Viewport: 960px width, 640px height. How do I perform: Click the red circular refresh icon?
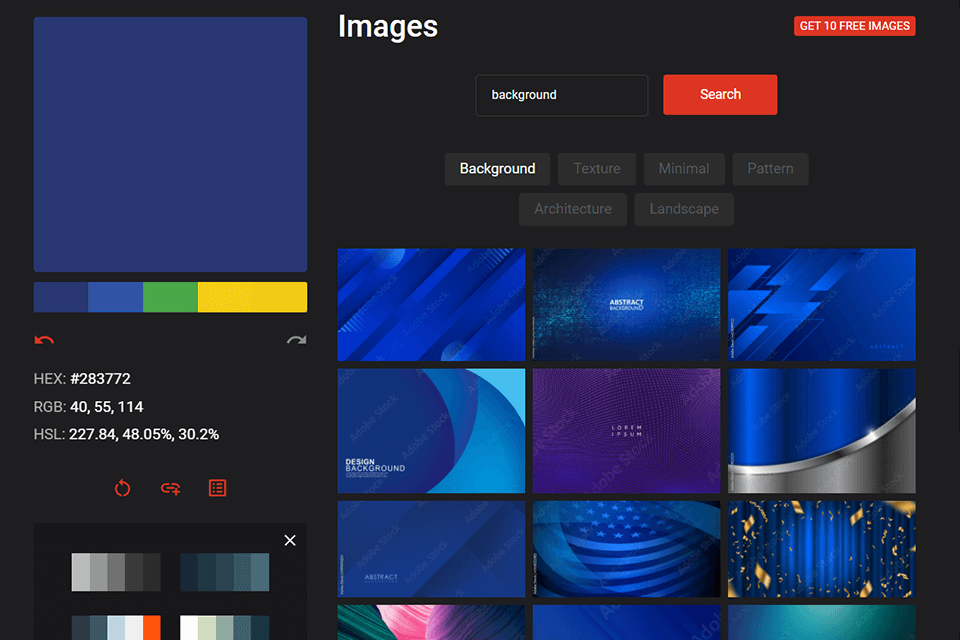pyautogui.click(x=122, y=488)
